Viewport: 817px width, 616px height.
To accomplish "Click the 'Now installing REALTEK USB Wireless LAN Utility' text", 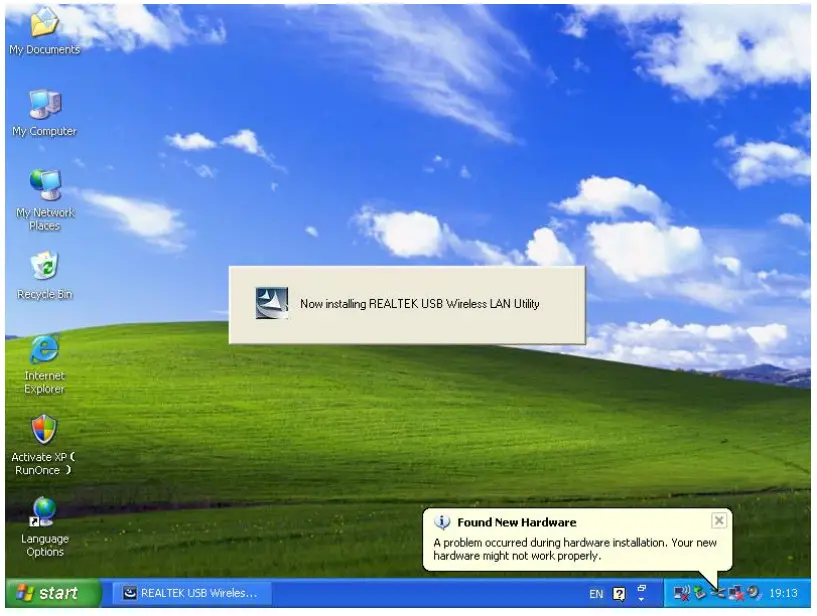I will pos(419,304).
